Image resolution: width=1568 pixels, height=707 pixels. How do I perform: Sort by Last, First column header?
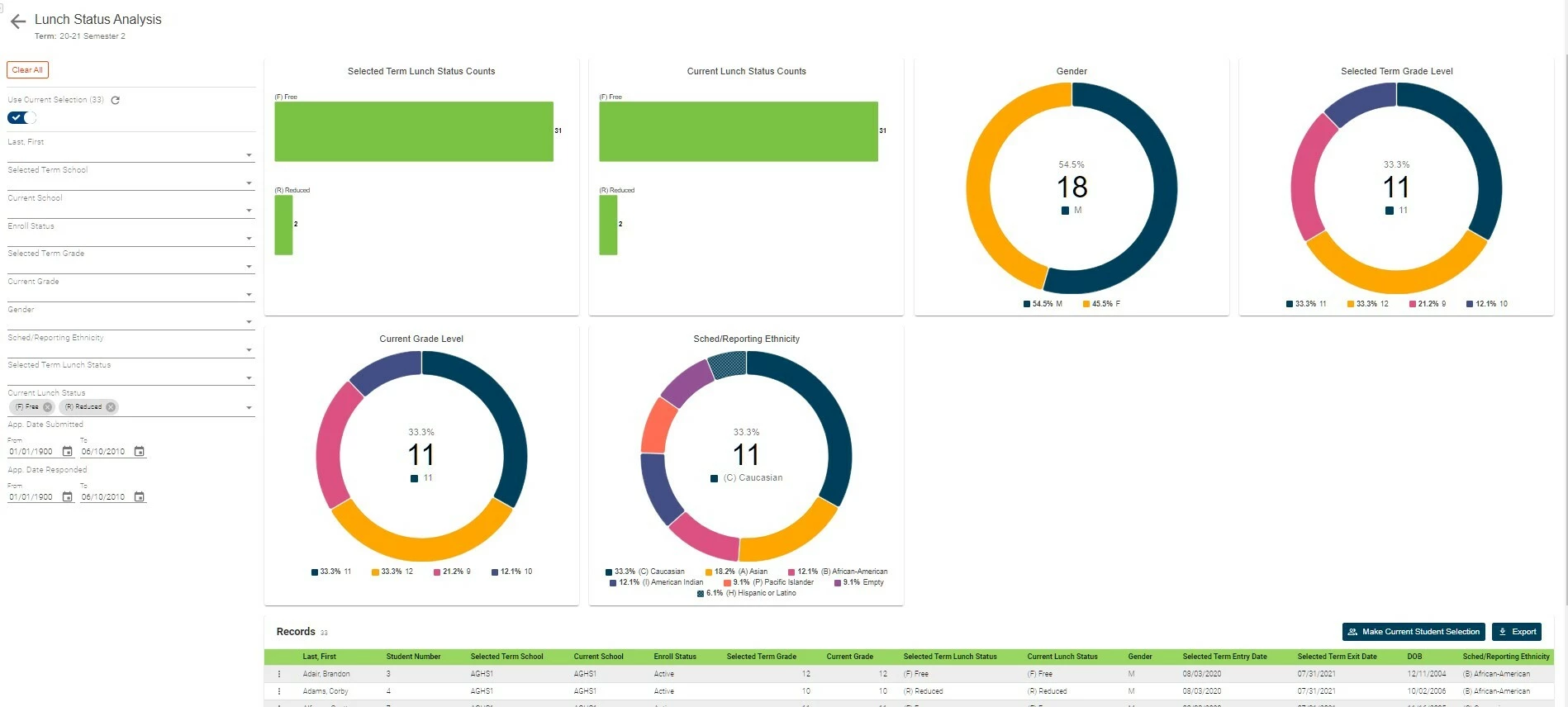(x=319, y=657)
